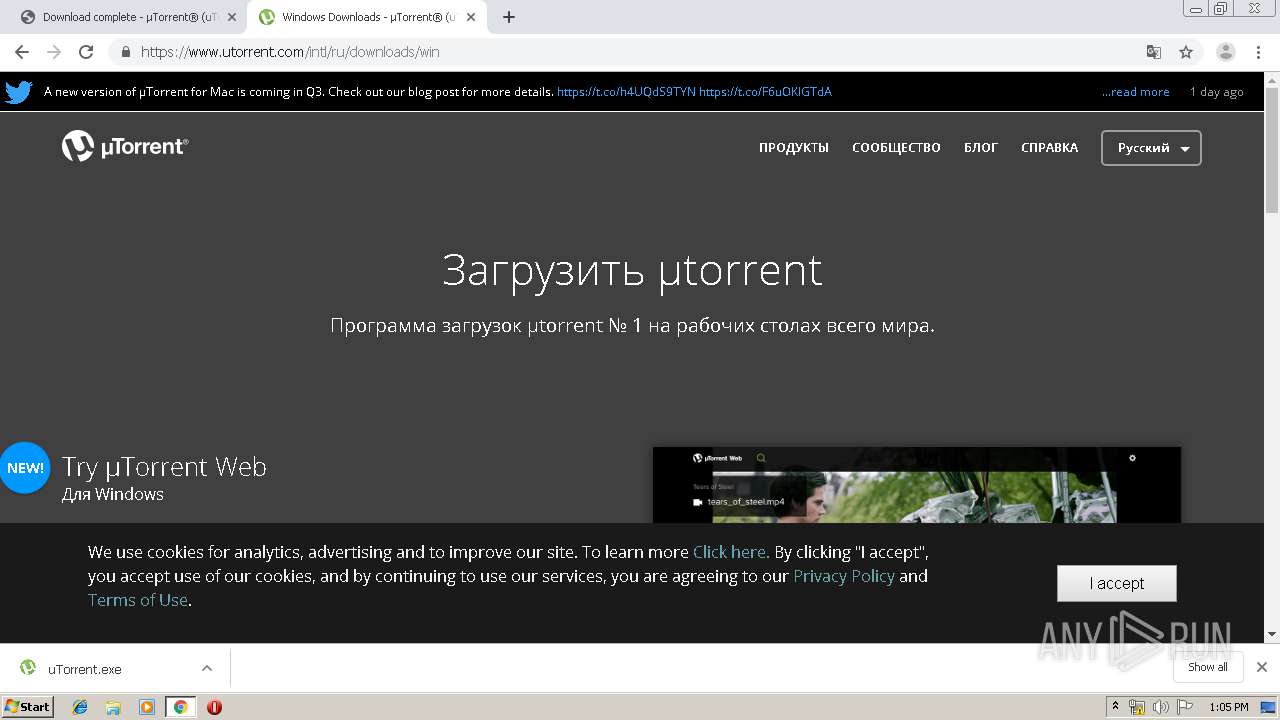The width and height of the screenshot is (1280, 720).
Task: Launch Internet Explorer from taskbar
Action: (x=80, y=707)
